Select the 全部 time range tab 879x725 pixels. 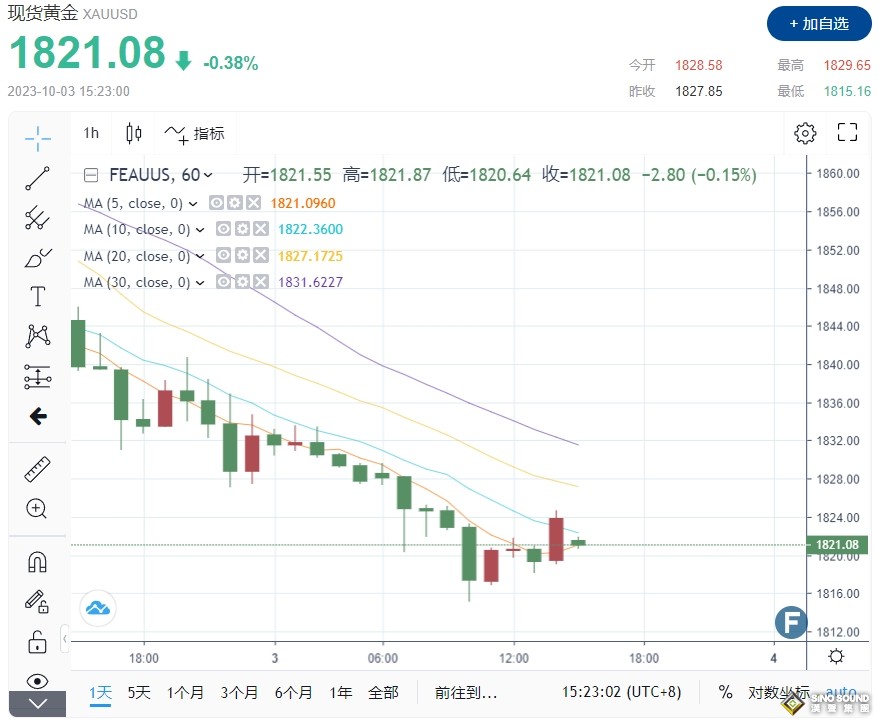click(383, 693)
